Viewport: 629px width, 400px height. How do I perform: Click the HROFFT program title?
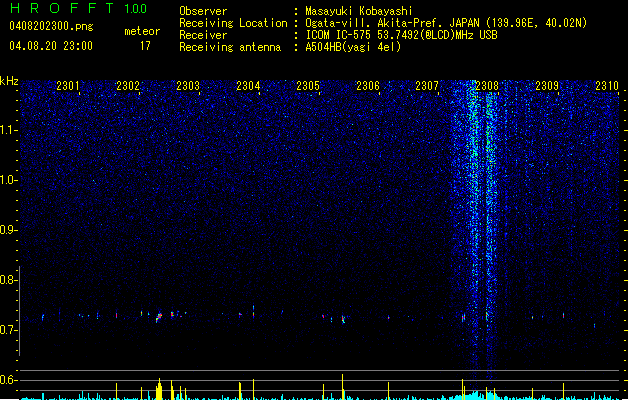(62, 8)
